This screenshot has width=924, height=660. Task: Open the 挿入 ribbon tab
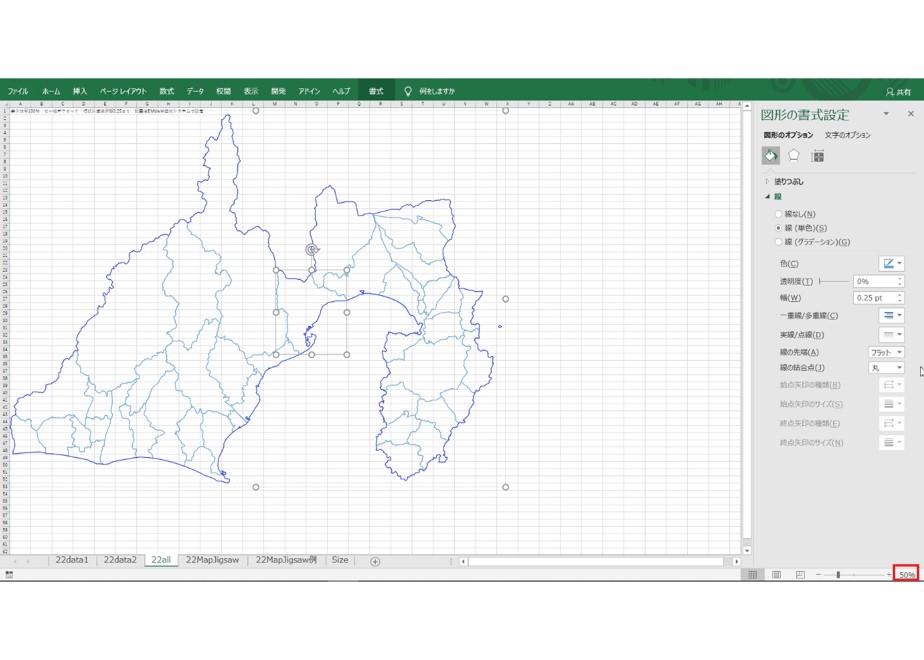(80, 91)
